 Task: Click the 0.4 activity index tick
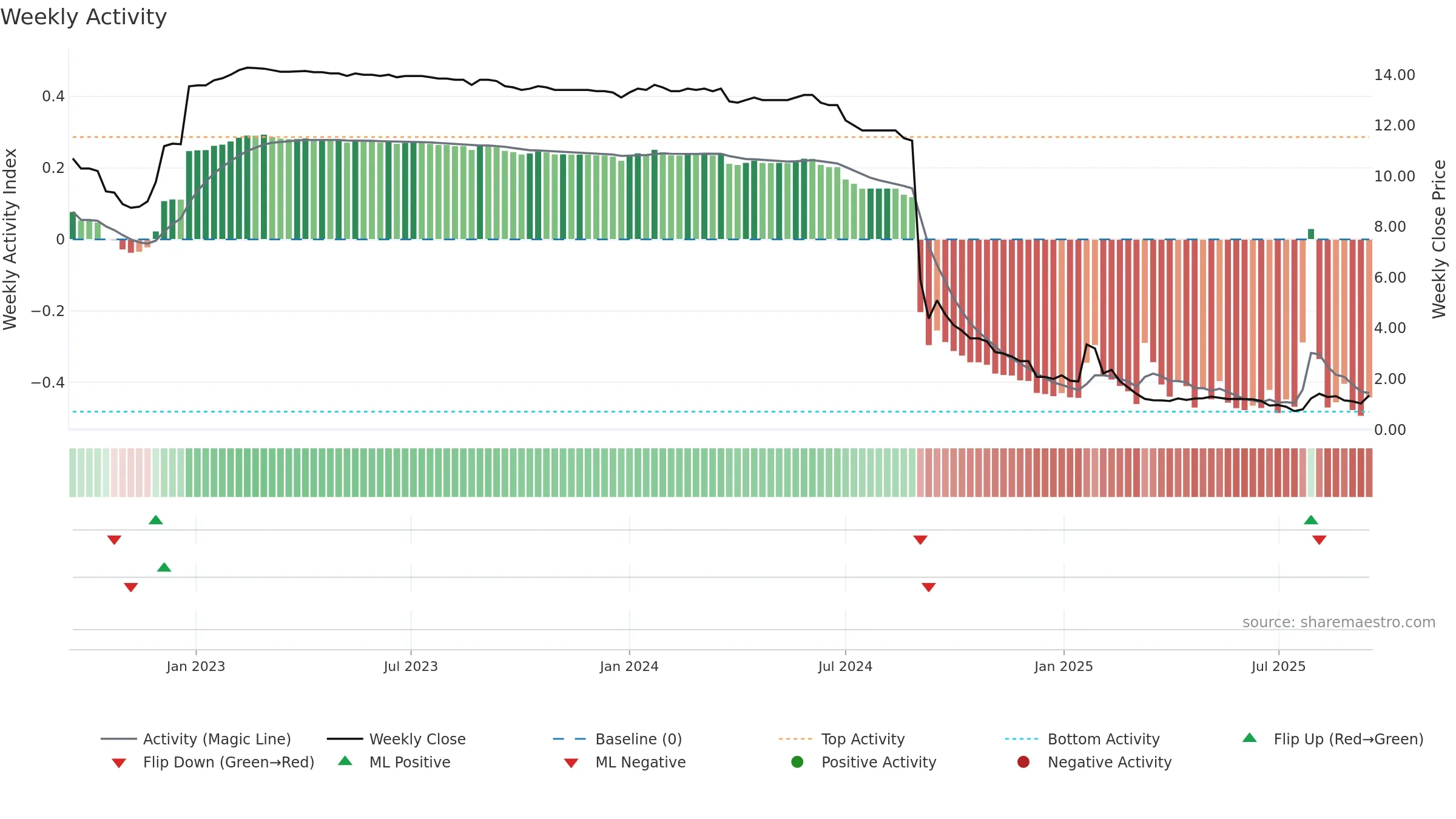point(53,96)
